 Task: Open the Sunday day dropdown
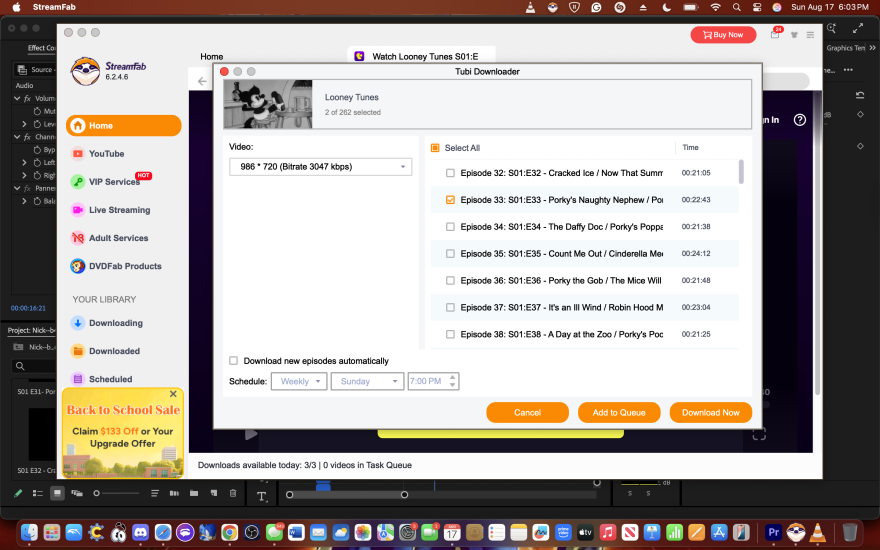(367, 381)
